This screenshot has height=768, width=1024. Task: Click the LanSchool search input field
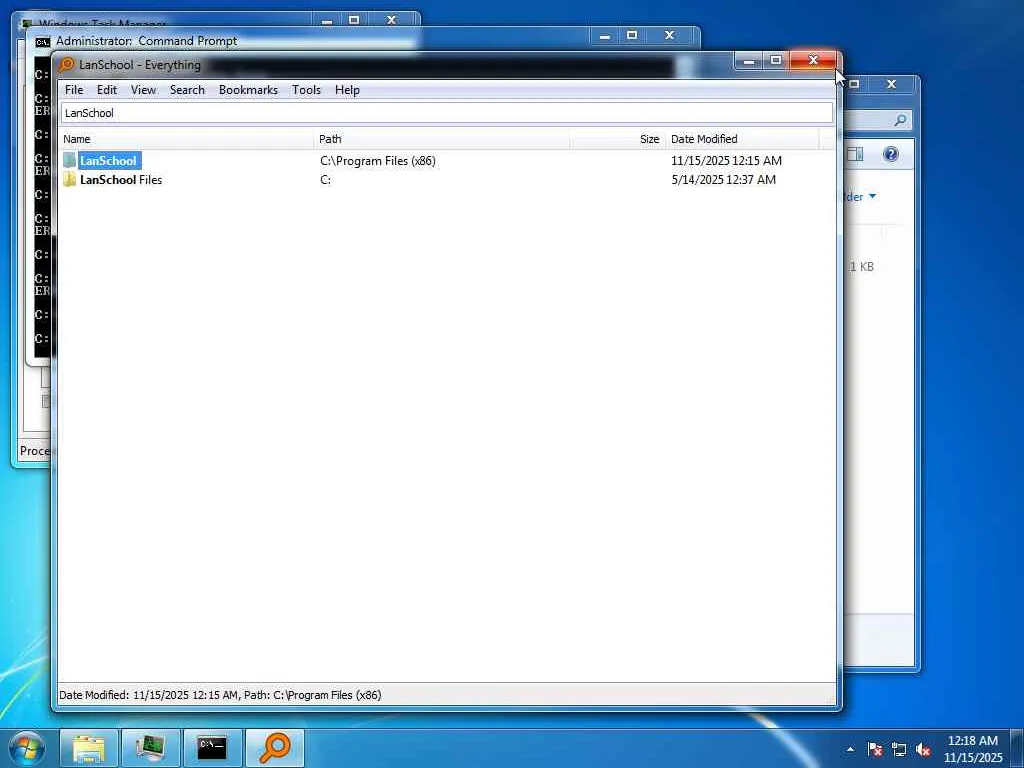(447, 113)
